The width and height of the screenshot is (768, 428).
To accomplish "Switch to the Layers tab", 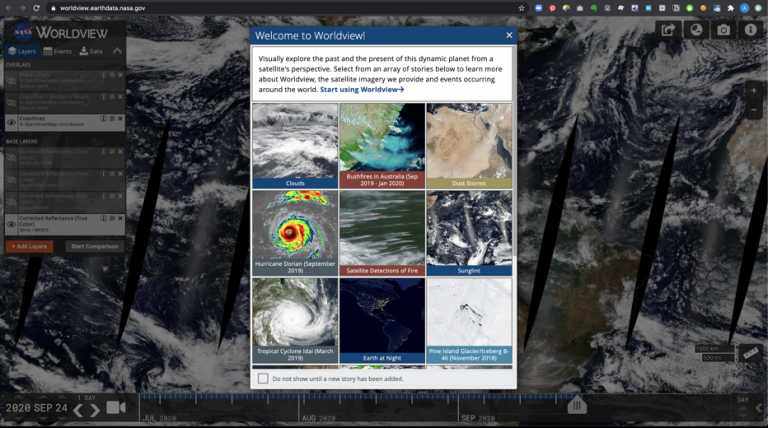I will [22, 51].
